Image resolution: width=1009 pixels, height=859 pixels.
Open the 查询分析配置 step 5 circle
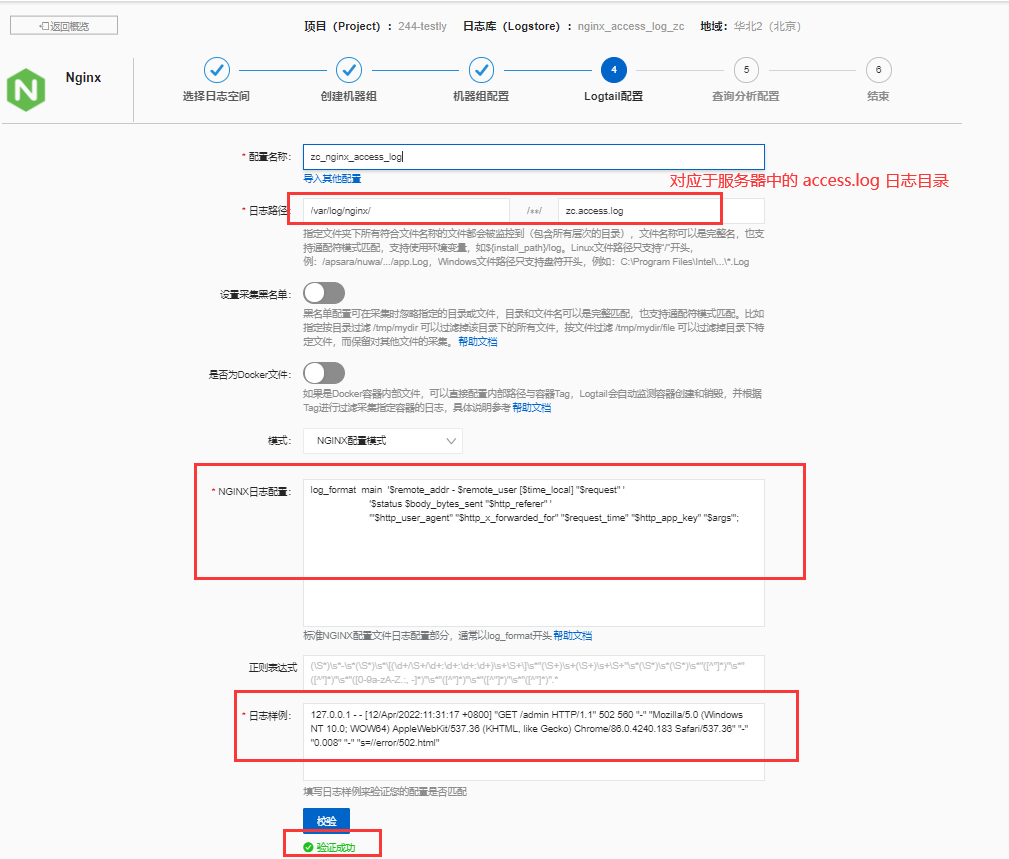pos(745,70)
